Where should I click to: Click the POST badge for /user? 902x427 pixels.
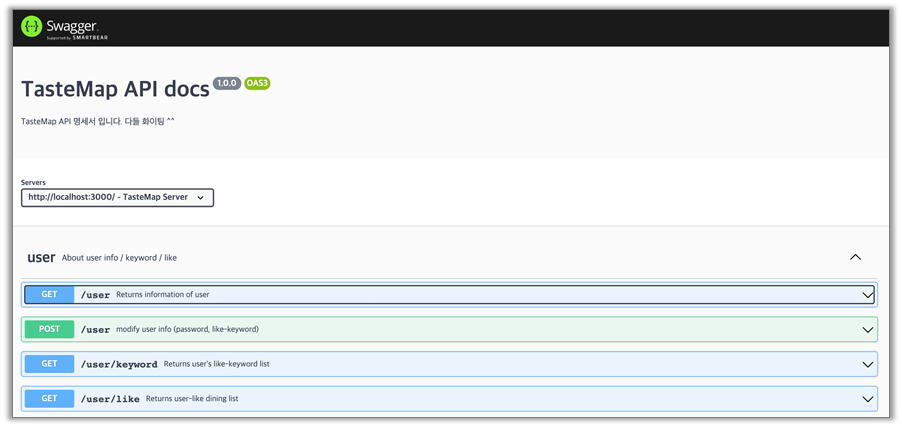pyautogui.click(x=49, y=329)
